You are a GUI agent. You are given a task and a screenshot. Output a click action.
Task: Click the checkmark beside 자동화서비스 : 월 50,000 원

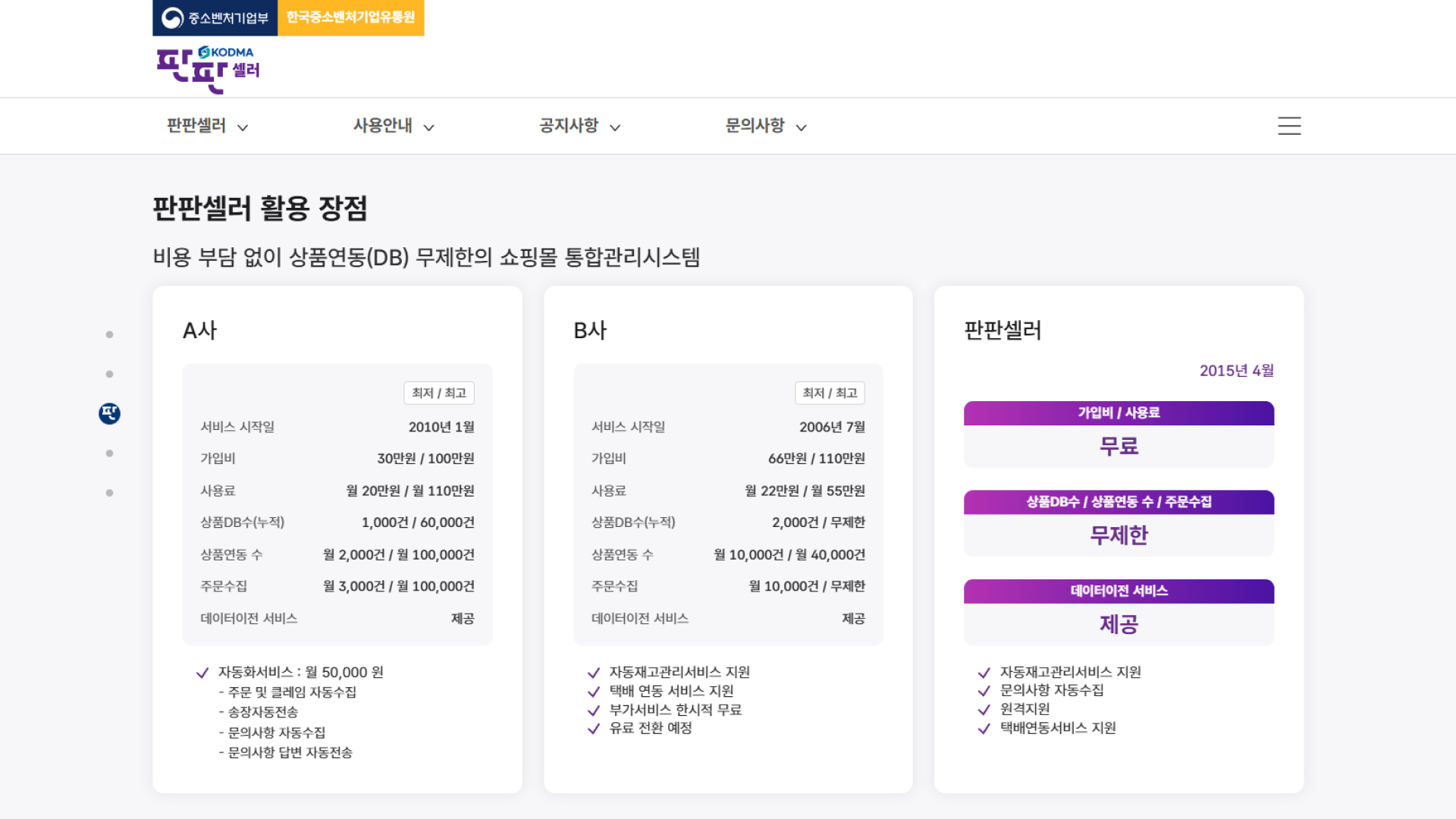point(202,673)
